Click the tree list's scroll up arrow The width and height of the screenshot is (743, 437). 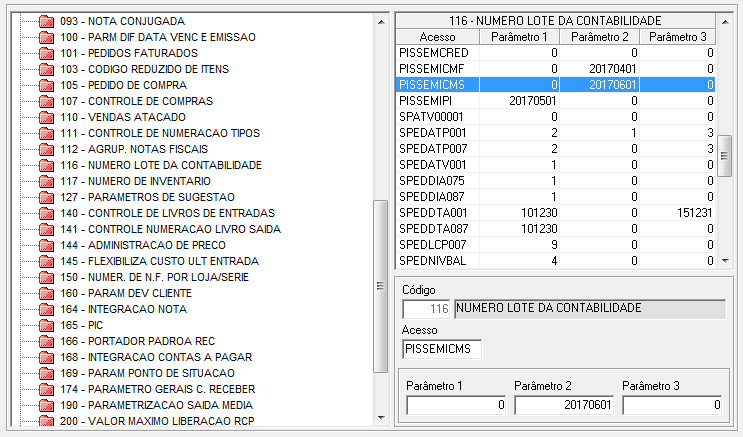click(380, 21)
